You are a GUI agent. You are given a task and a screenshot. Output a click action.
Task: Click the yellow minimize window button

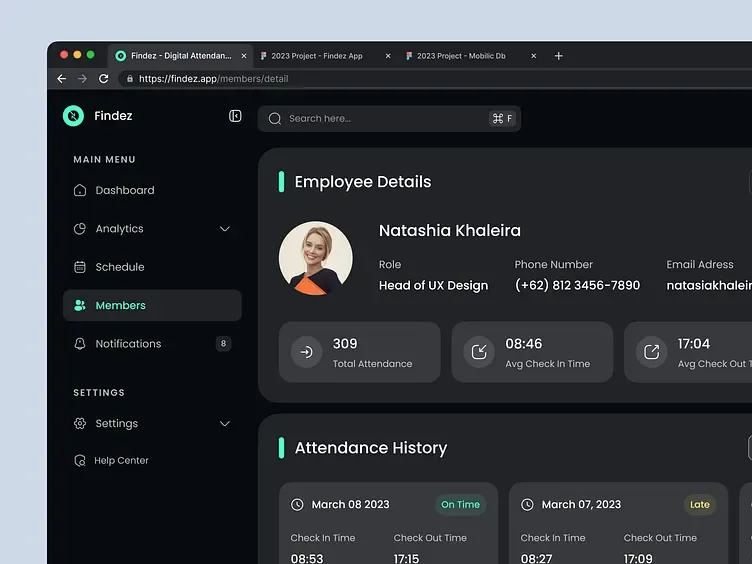pos(77,55)
